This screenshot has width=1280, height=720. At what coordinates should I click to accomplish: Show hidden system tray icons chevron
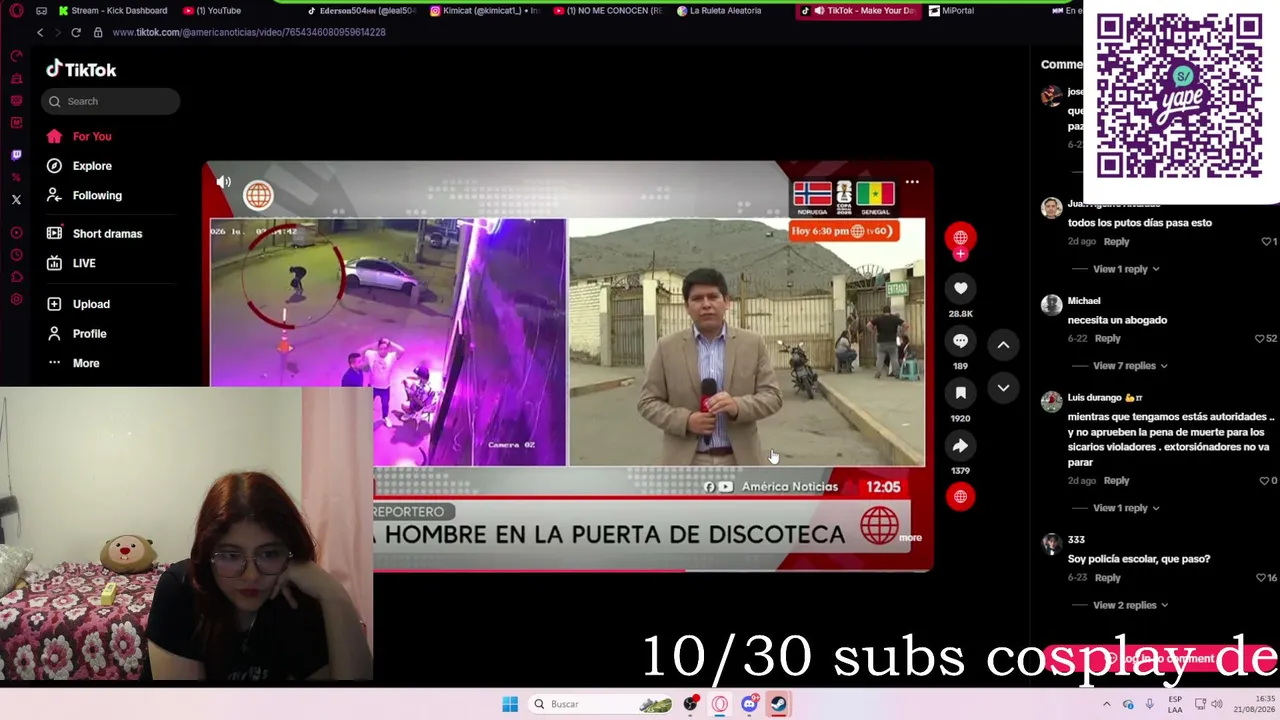[x=1106, y=704]
